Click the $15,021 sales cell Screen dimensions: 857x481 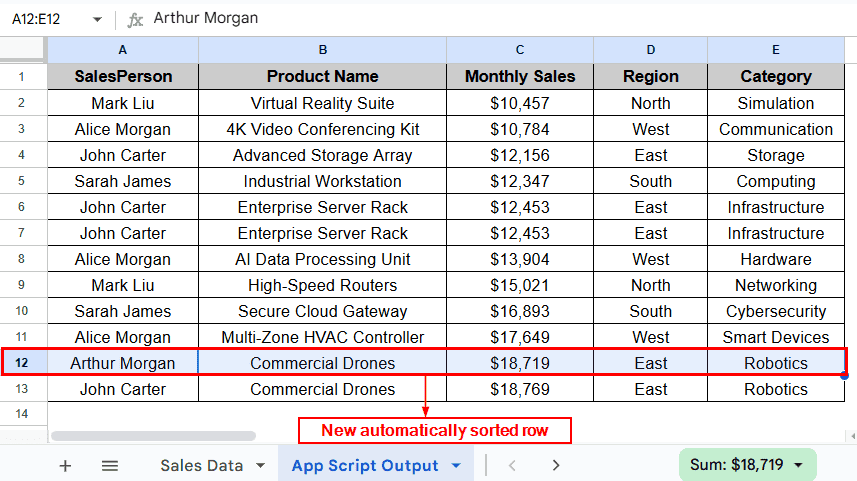520,285
